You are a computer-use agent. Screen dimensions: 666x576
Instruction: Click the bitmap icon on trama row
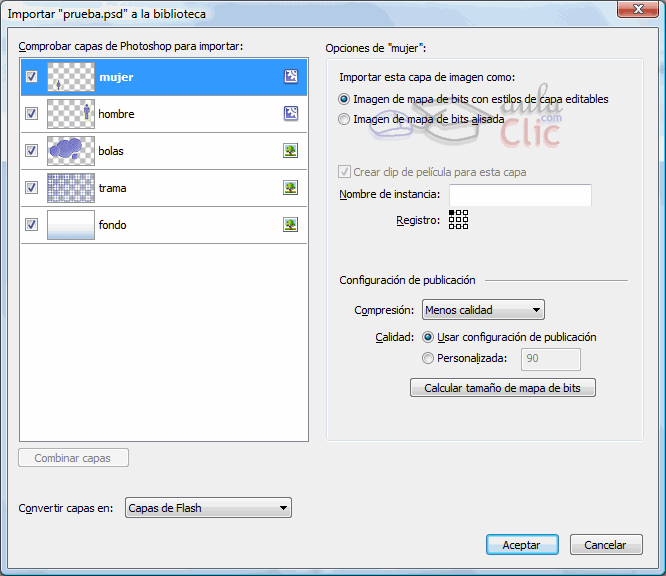[x=291, y=188]
